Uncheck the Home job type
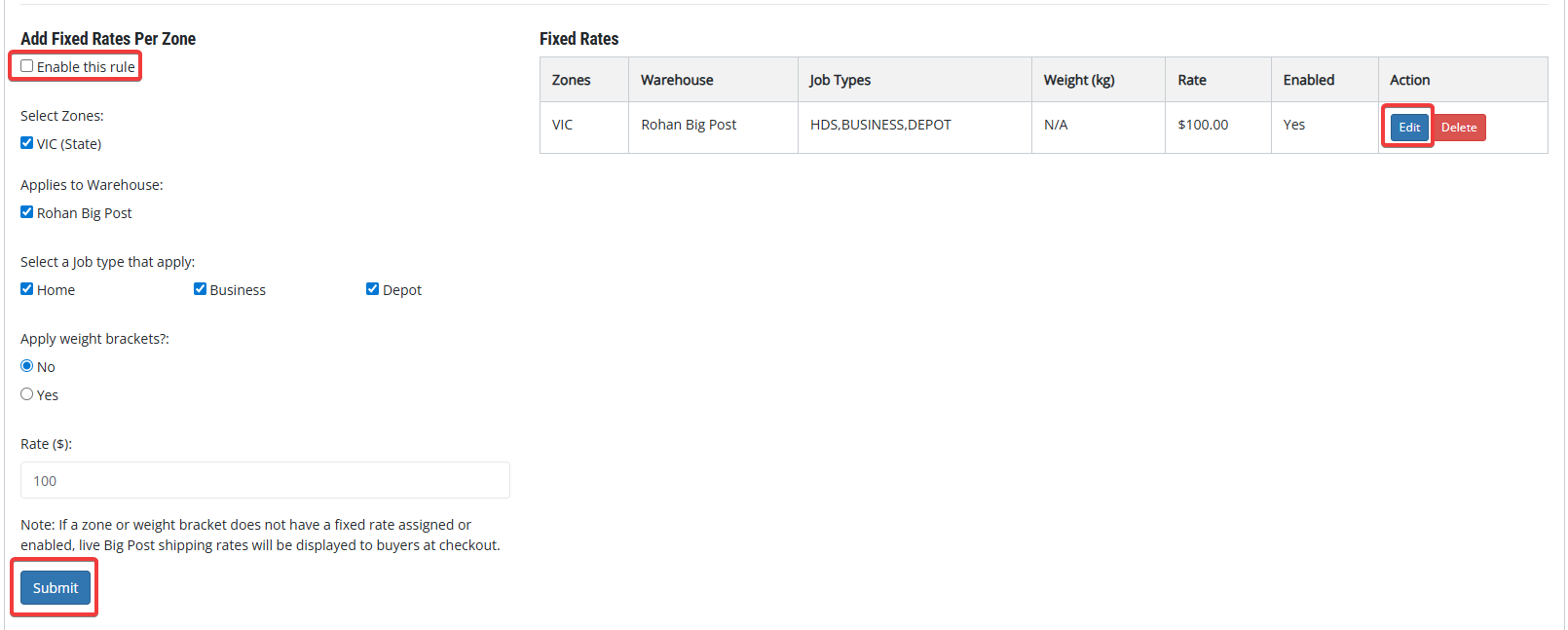1568x630 pixels. point(27,289)
